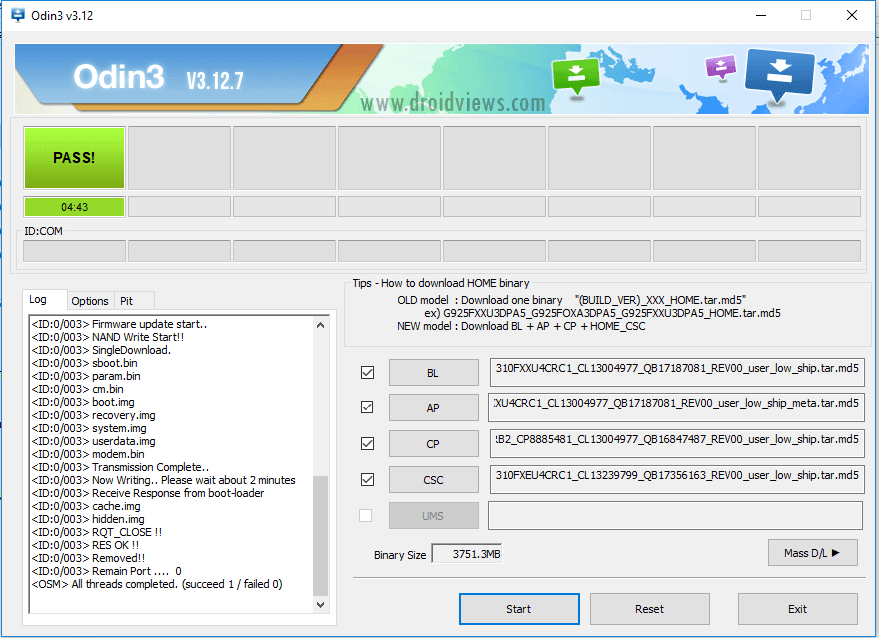Click 'Firmware update start..' log line
The height and width of the screenshot is (638, 879).
tap(119, 324)
